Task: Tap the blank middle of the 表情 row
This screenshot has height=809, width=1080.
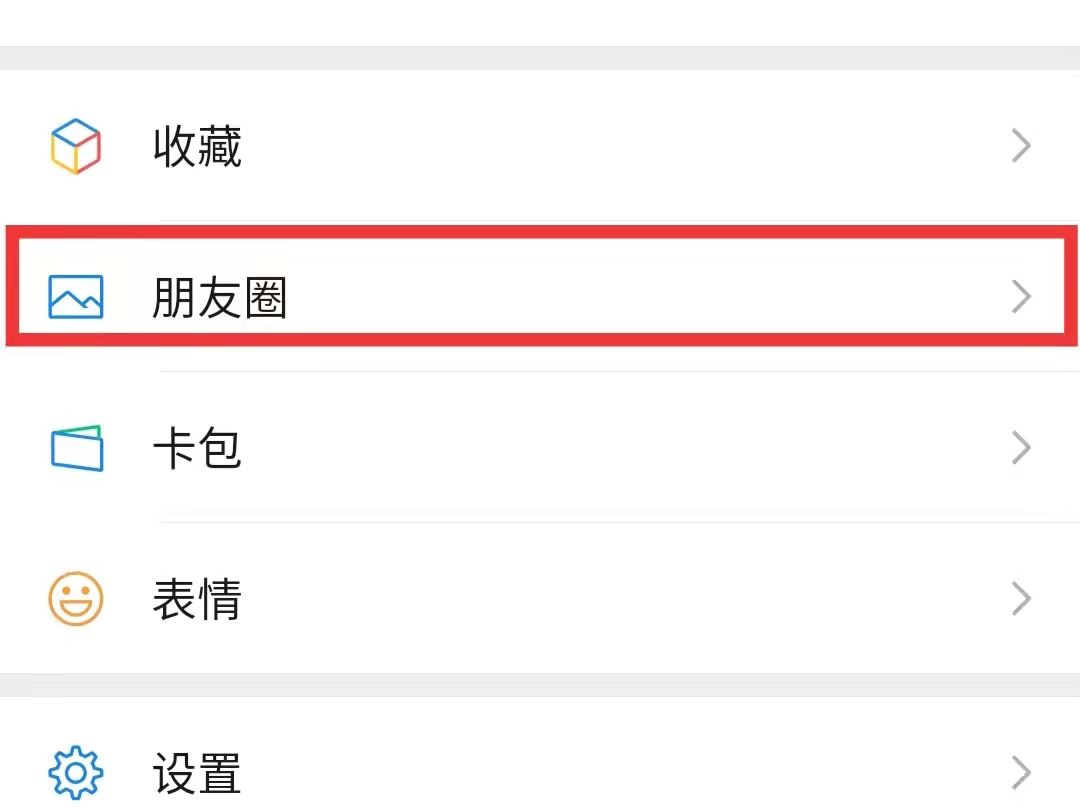Action: point(600,599)
